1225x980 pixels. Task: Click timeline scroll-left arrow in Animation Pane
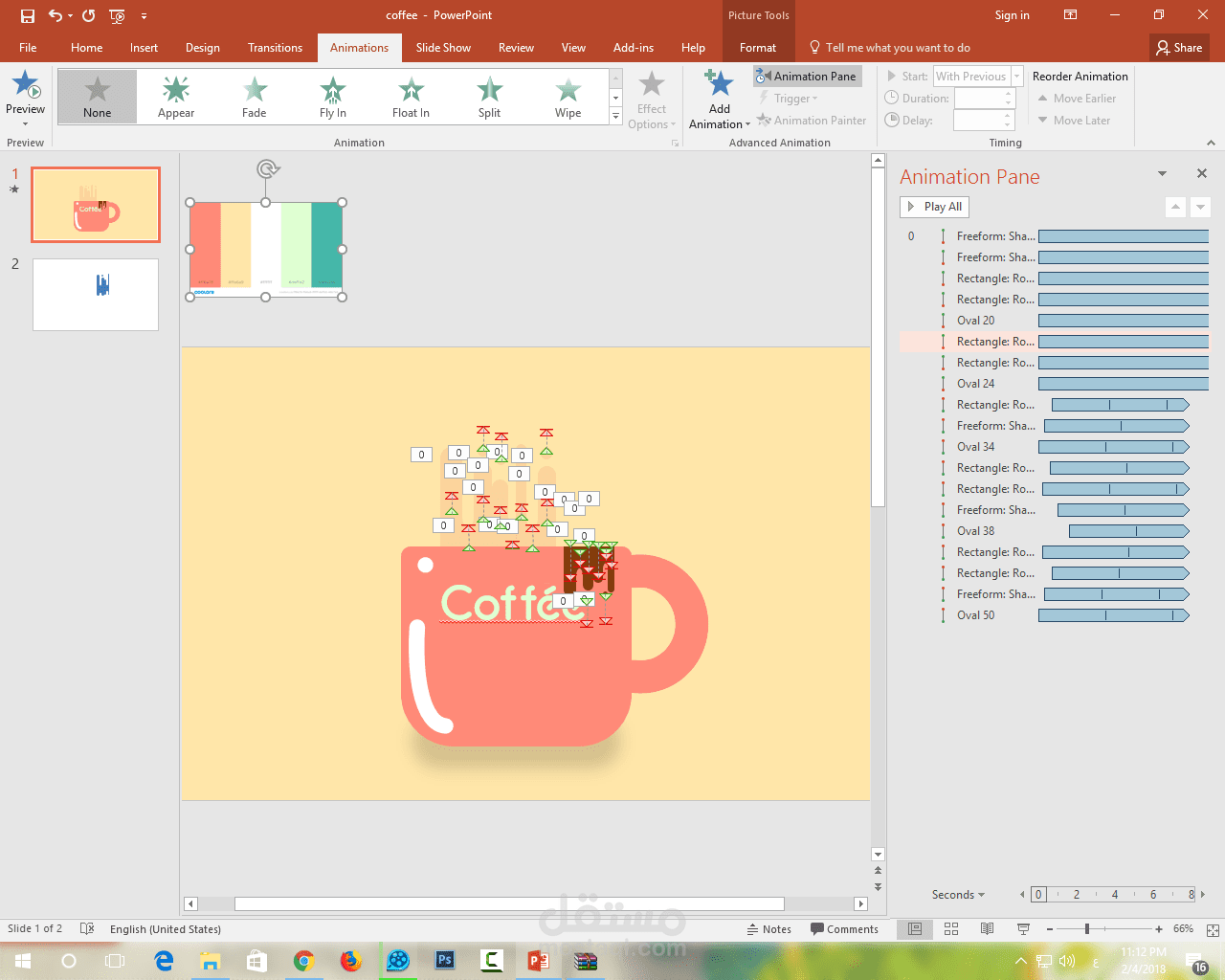(1021, 895)
